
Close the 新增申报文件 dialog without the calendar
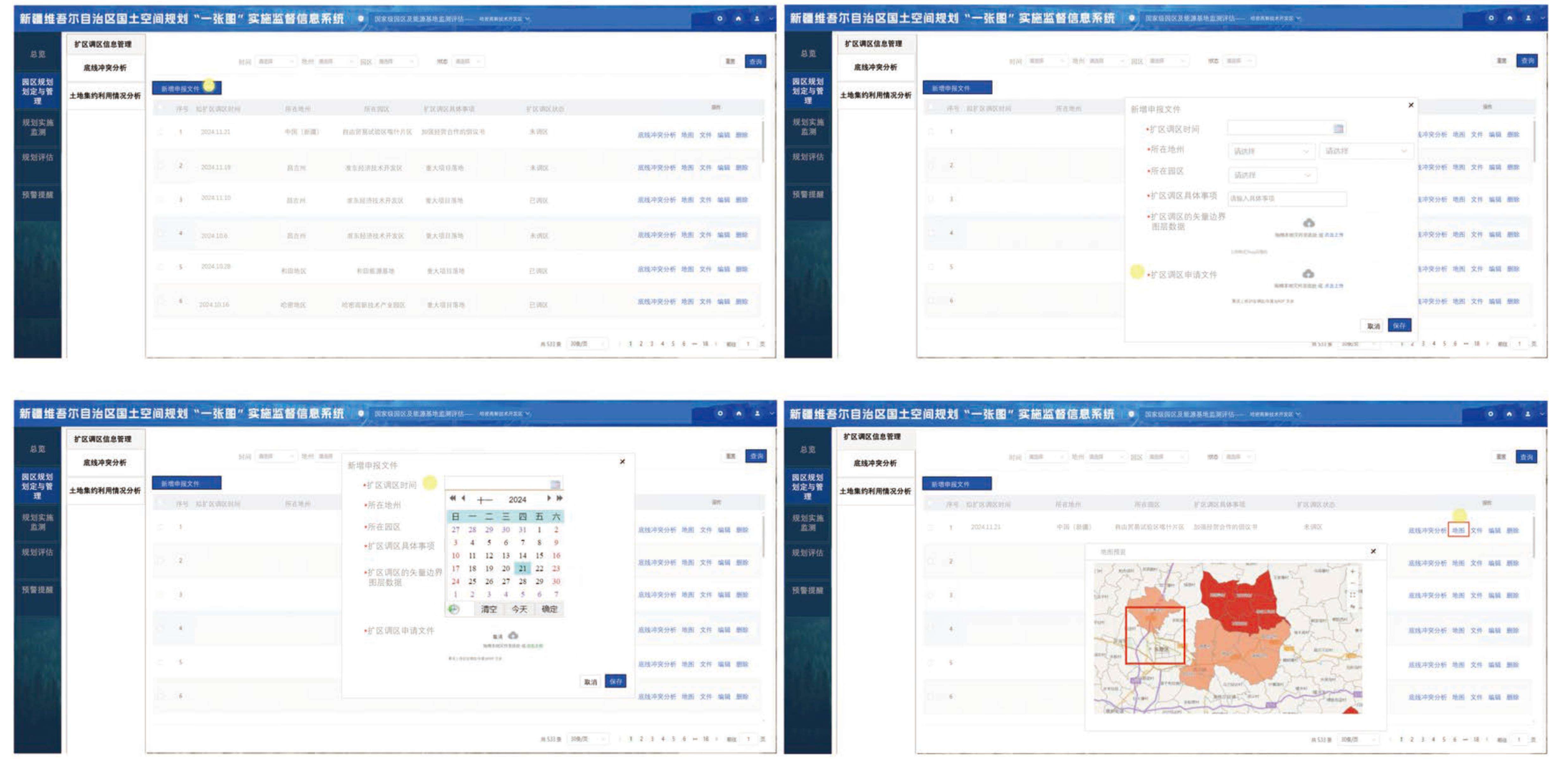pyautogui.click(x=1411, y=105)
